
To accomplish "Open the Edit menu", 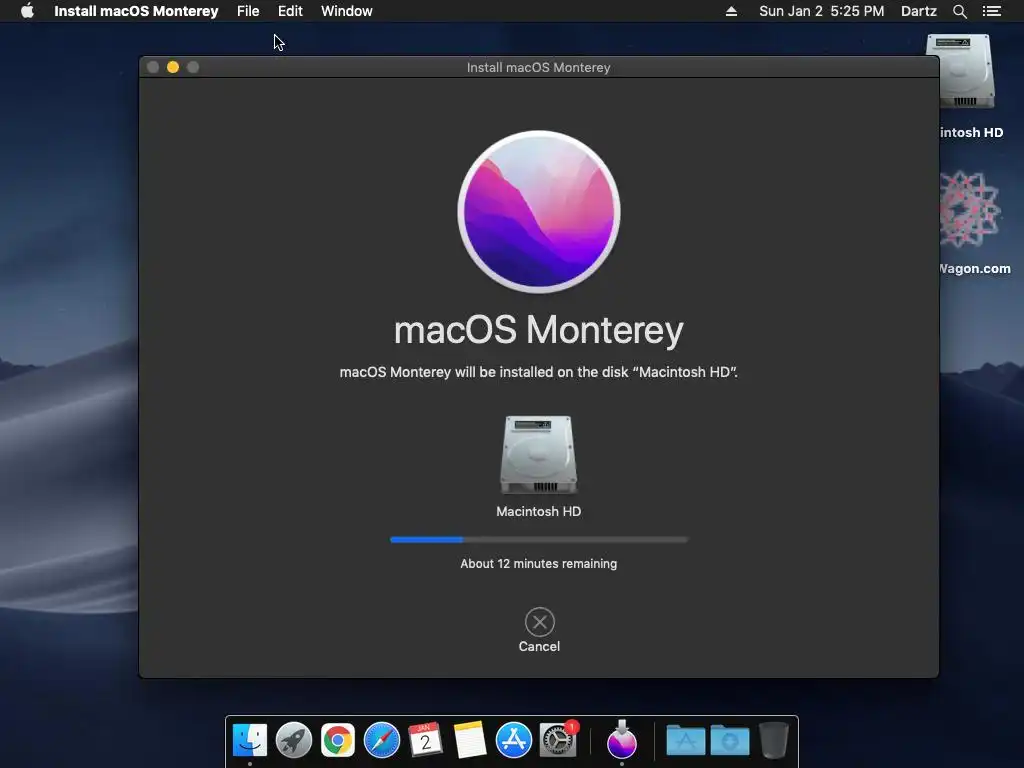I will coord(290,11).
